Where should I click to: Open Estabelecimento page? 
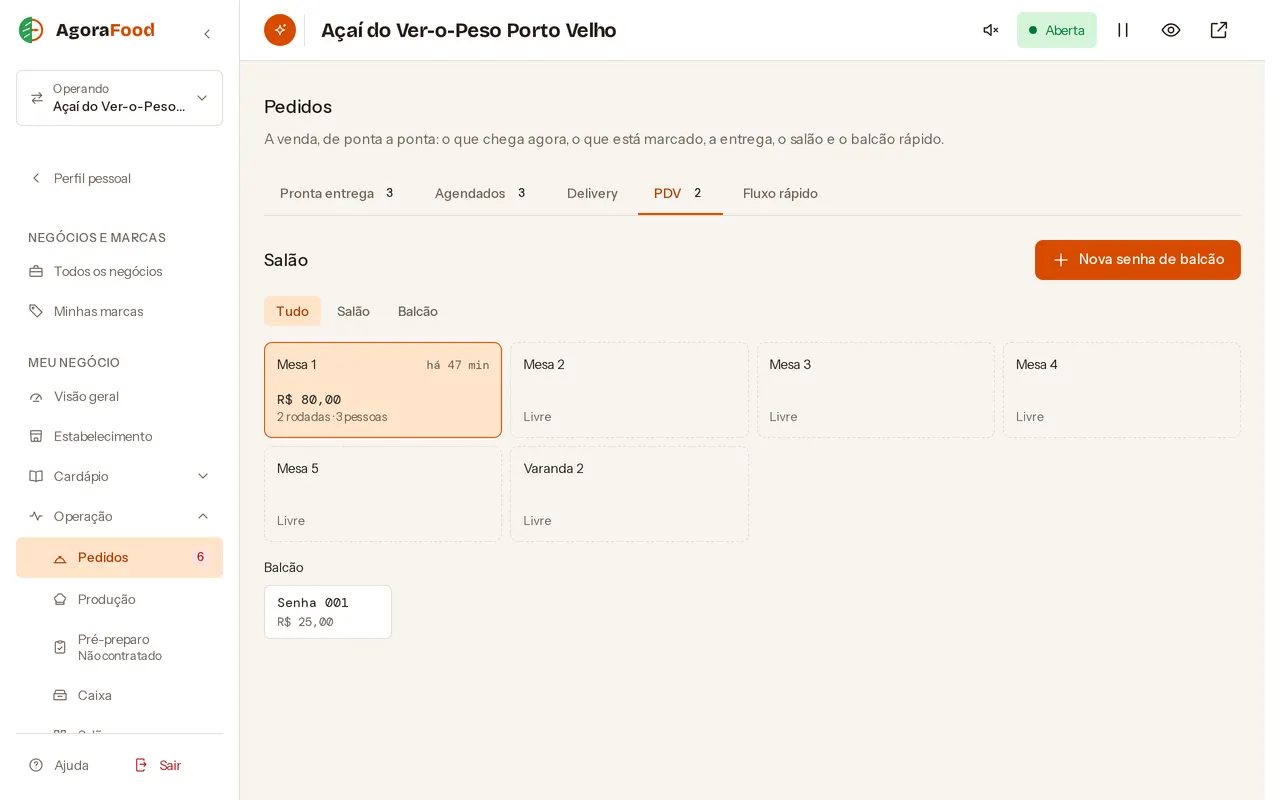(x=119, y=436)
